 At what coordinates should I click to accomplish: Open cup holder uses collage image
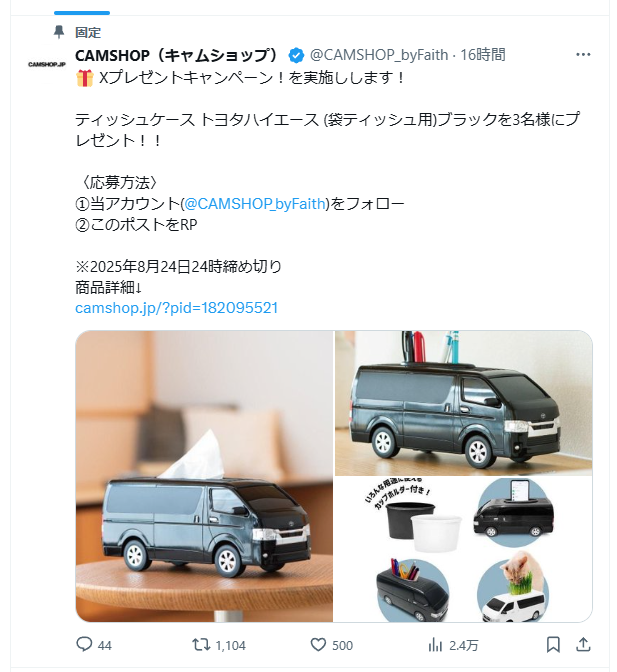(464, 549)
